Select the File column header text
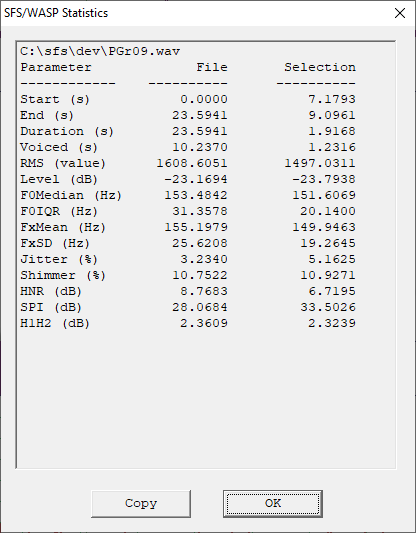416x533 pixels. [x=212, y=67]
